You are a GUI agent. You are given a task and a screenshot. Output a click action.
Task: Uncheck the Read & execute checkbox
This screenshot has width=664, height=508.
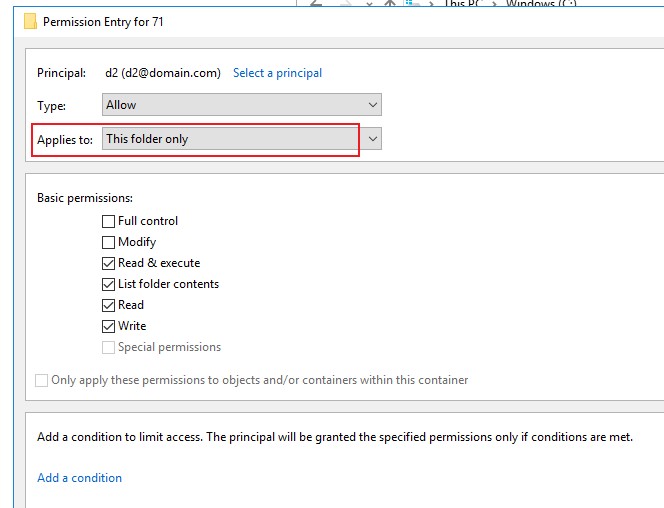pos(108,263)
